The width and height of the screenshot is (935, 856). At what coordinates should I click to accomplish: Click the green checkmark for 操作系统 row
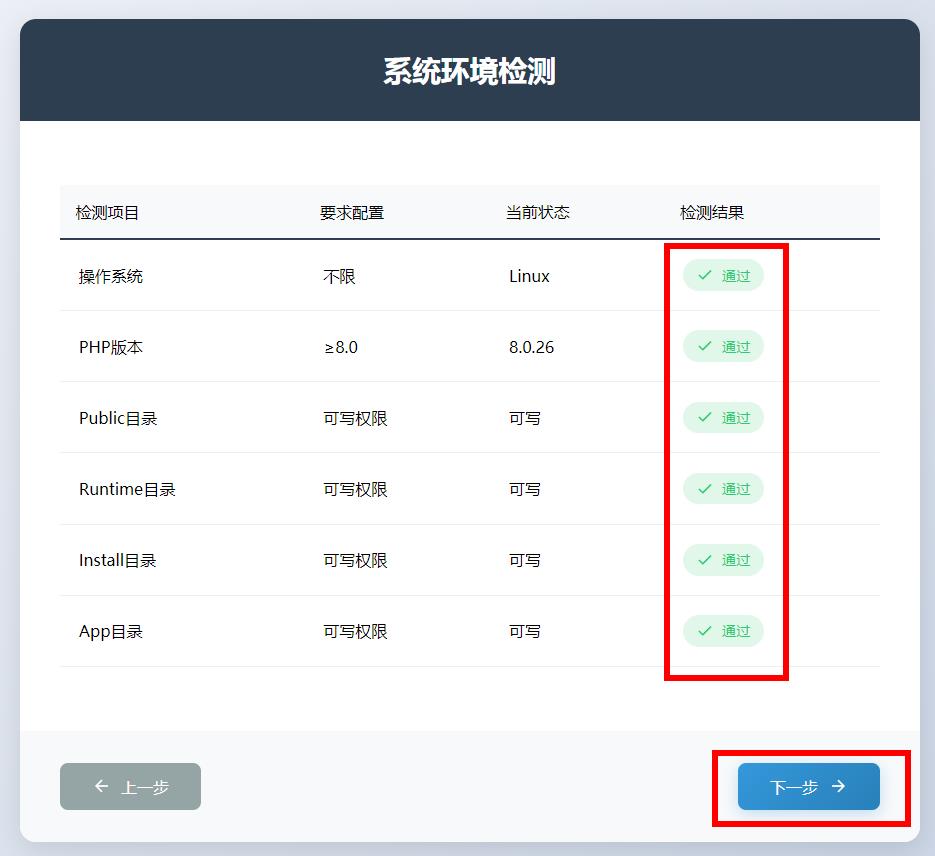tap(705, 276)
